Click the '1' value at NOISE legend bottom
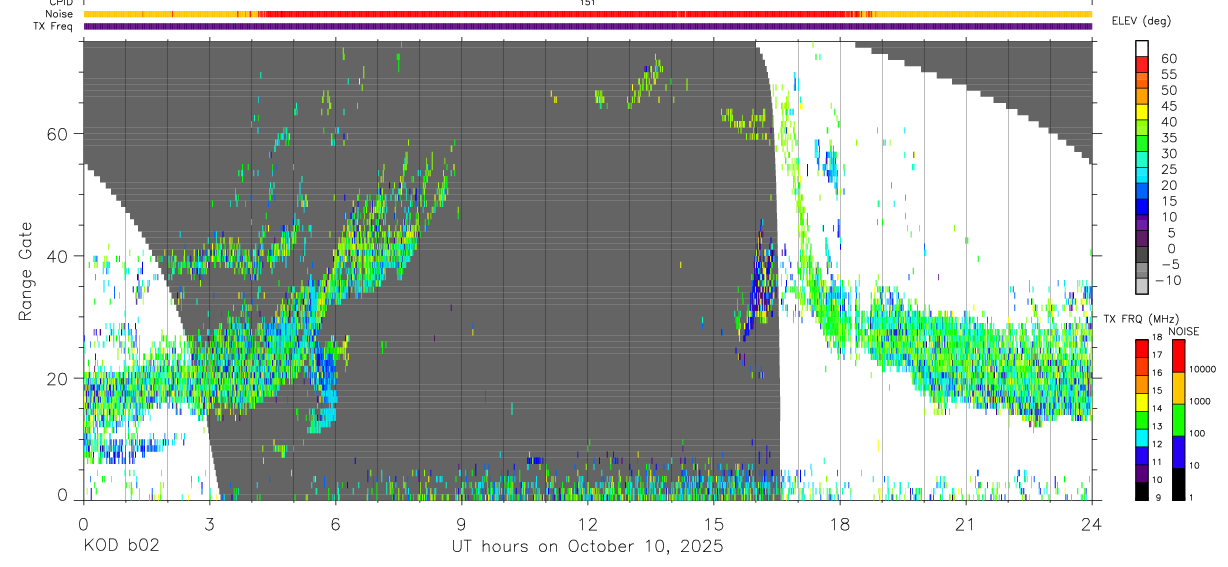1228x567 pixels. pos(1192,497)
